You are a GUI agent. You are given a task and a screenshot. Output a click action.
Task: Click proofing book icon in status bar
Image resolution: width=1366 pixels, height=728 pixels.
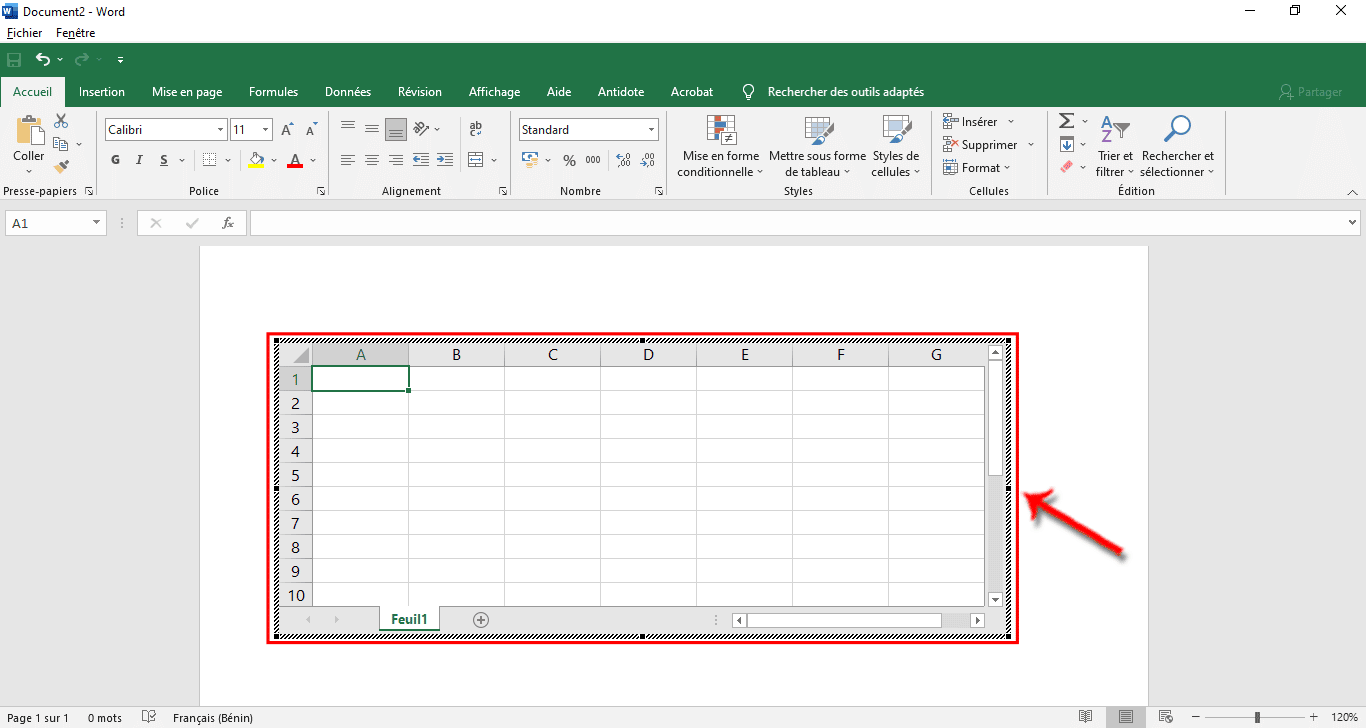(x=149, y=717)
